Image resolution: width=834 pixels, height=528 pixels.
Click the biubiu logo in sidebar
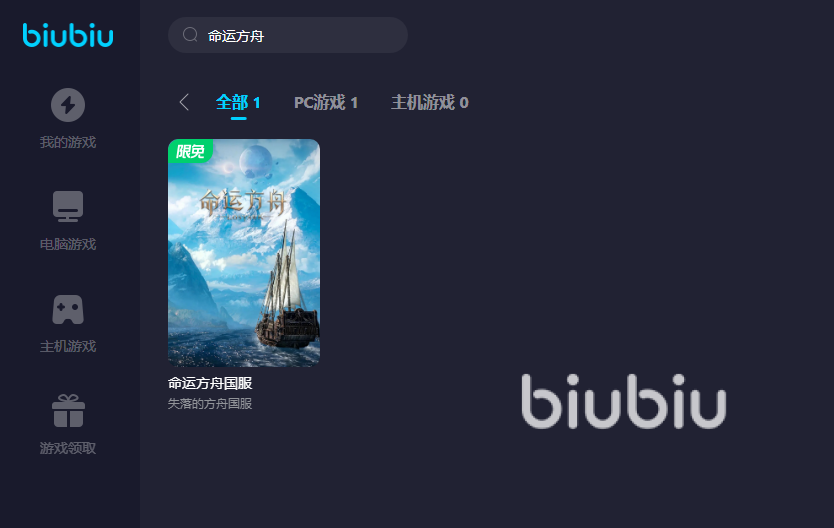click(68, 35)
